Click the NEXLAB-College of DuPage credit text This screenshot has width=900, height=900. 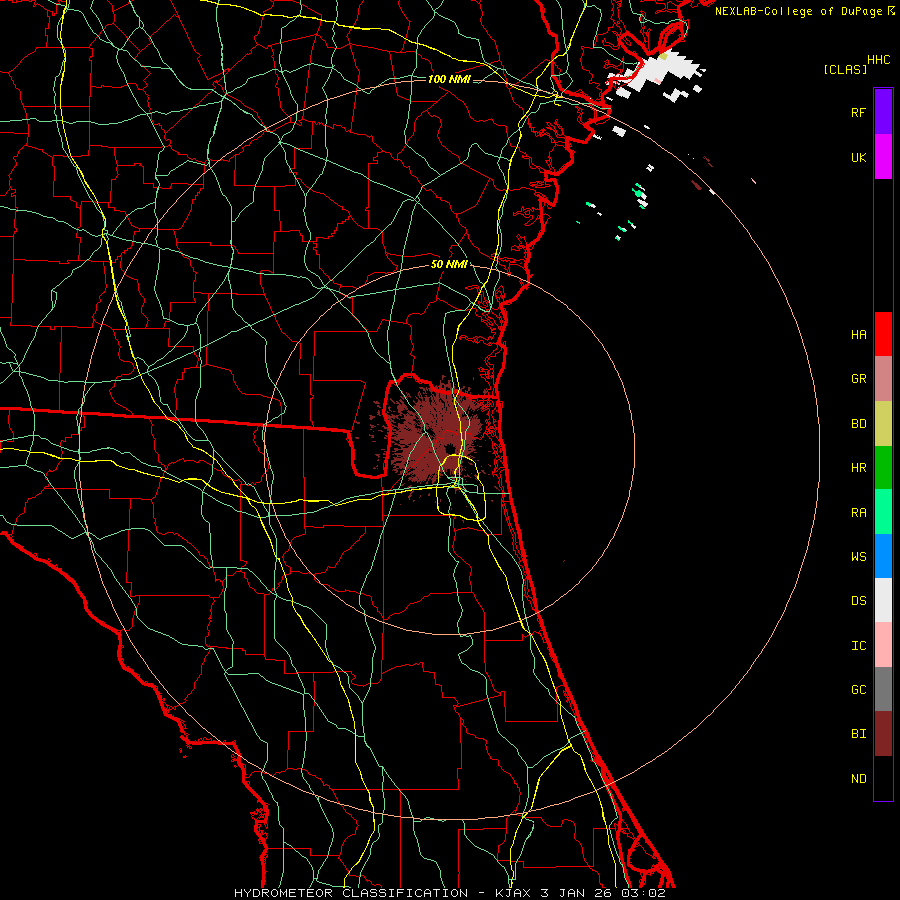point(804,11)
